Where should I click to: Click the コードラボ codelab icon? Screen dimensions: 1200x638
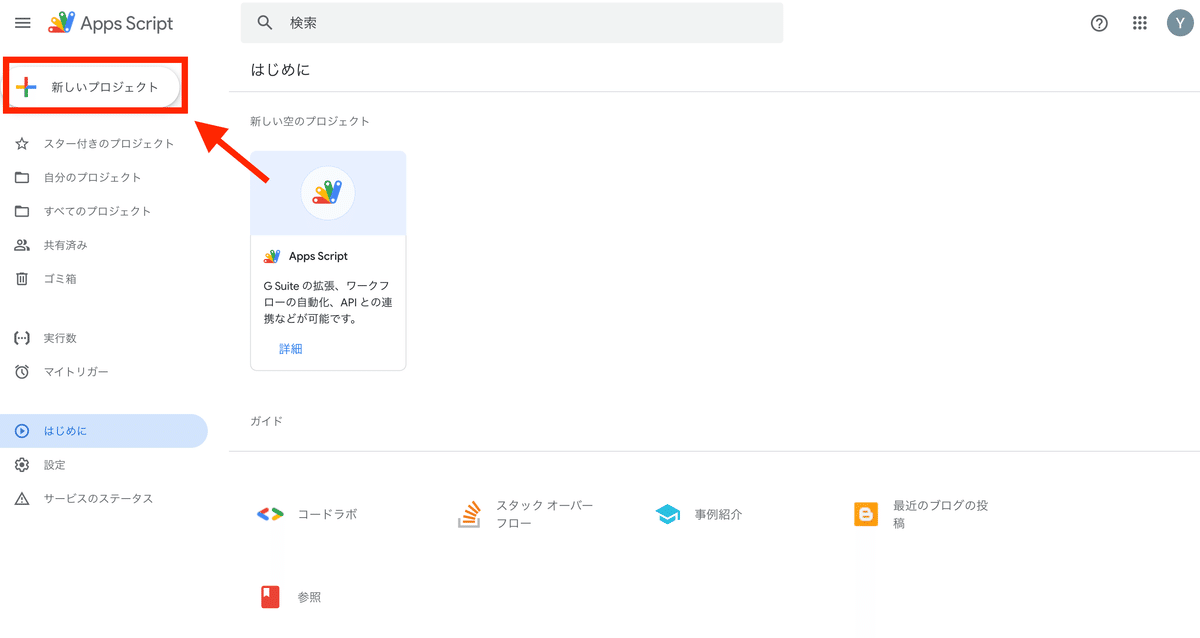pyautogui.click(x=270, y=514)
